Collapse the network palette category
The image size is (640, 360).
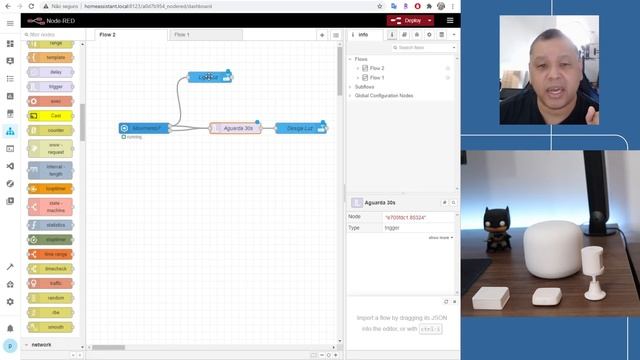click(x=41, y=345)
